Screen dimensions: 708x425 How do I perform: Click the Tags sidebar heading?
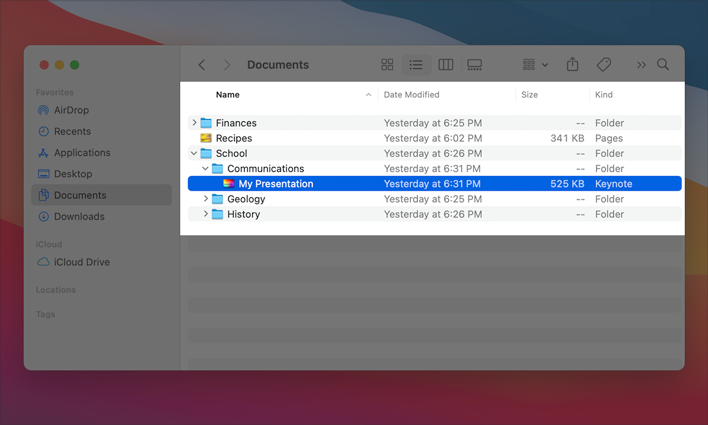(x=45, y=314)
